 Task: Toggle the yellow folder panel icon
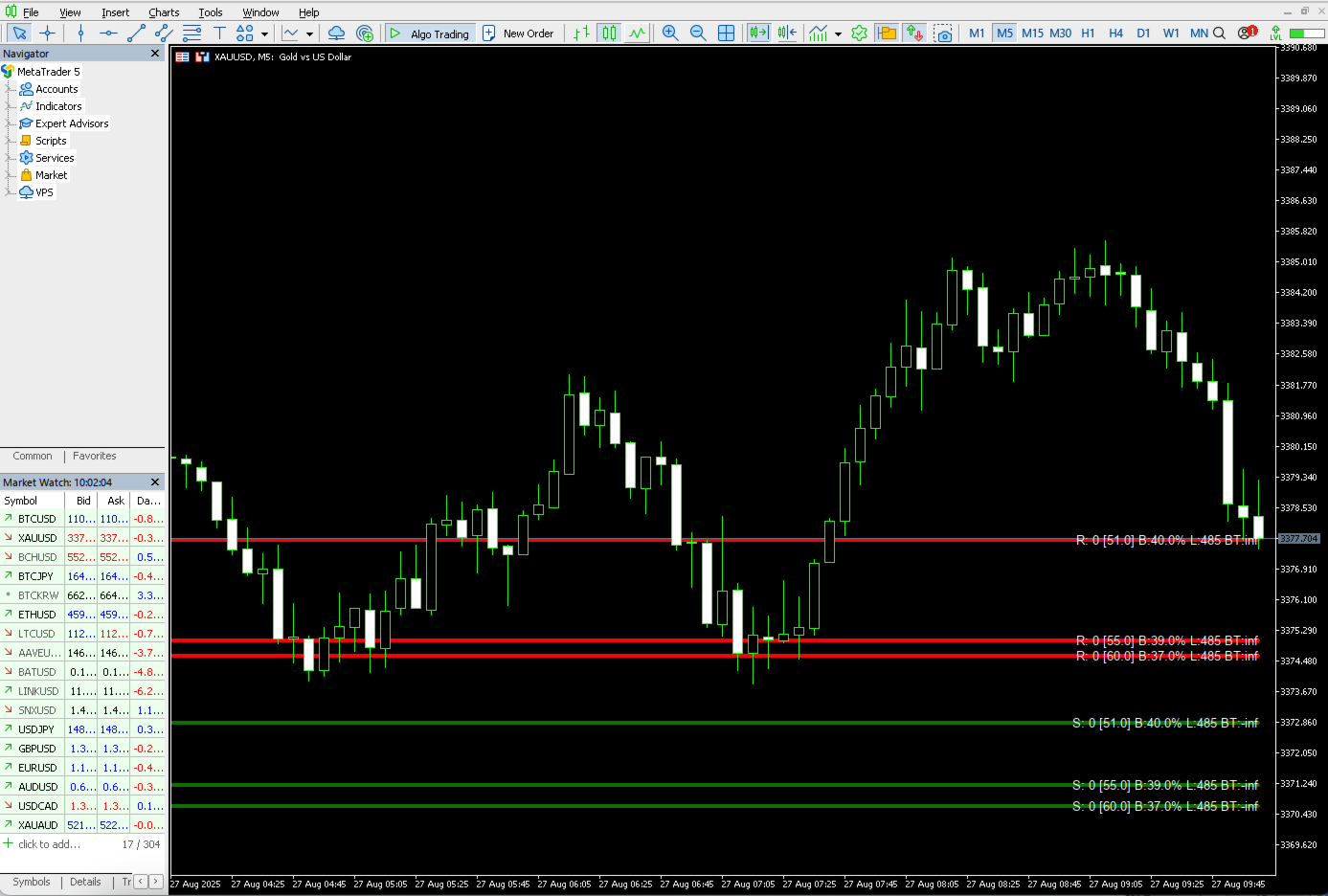pos(887,34)
